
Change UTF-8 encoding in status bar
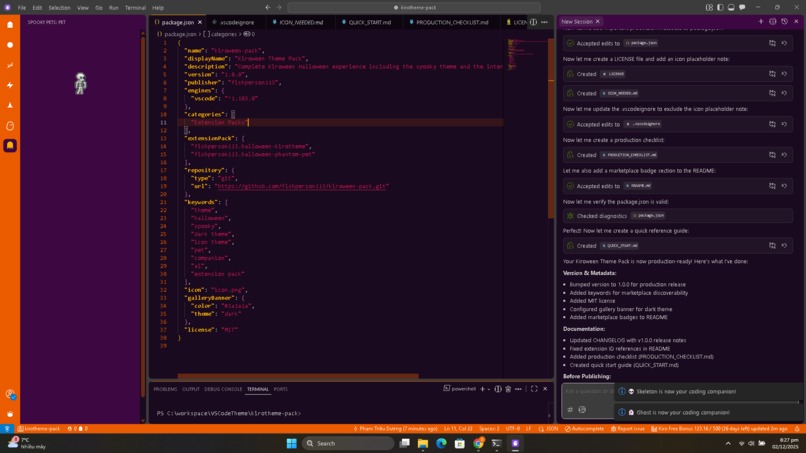512,428
